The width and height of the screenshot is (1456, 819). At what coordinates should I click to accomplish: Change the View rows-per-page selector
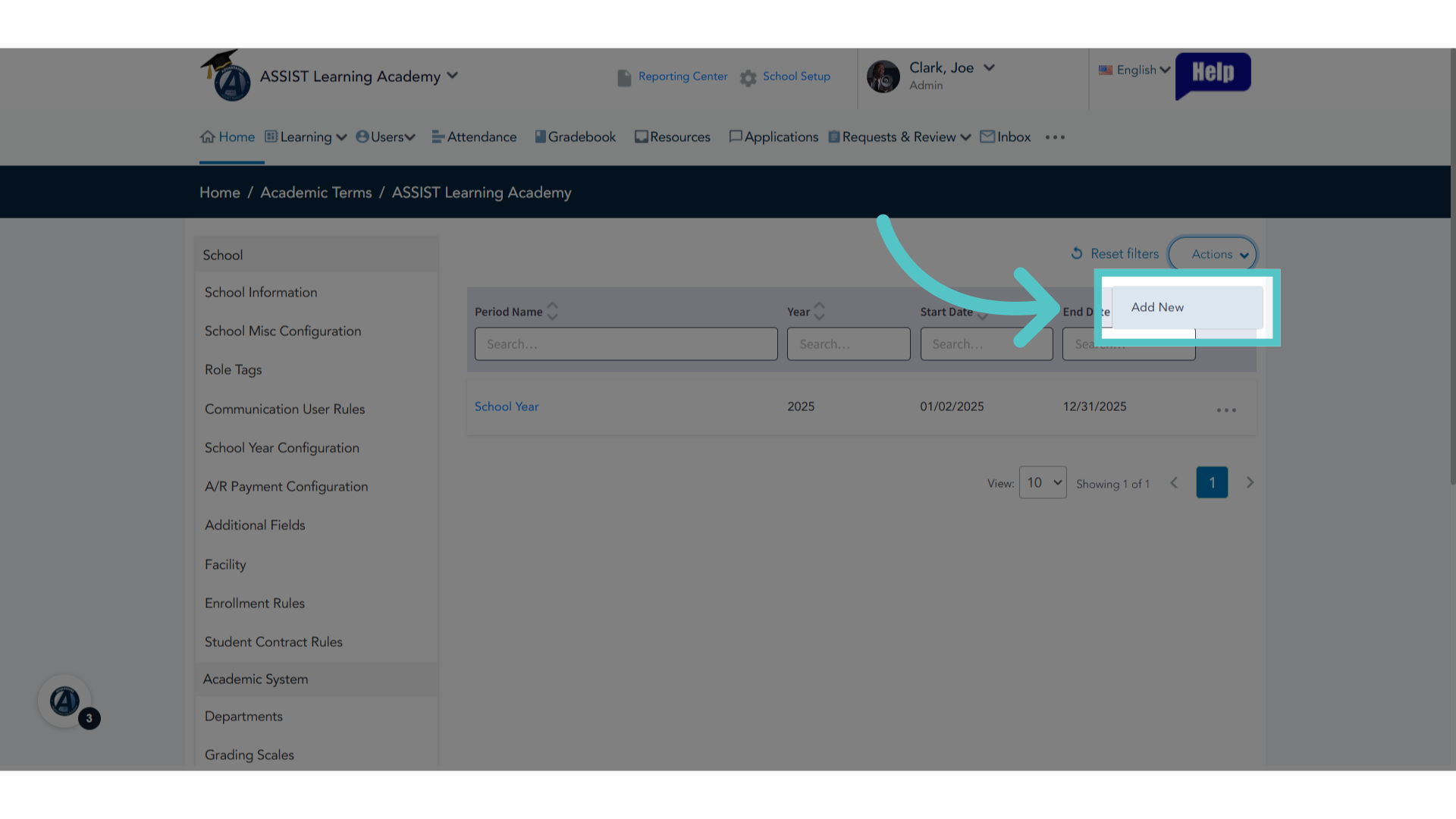(x=1043, y=482)
